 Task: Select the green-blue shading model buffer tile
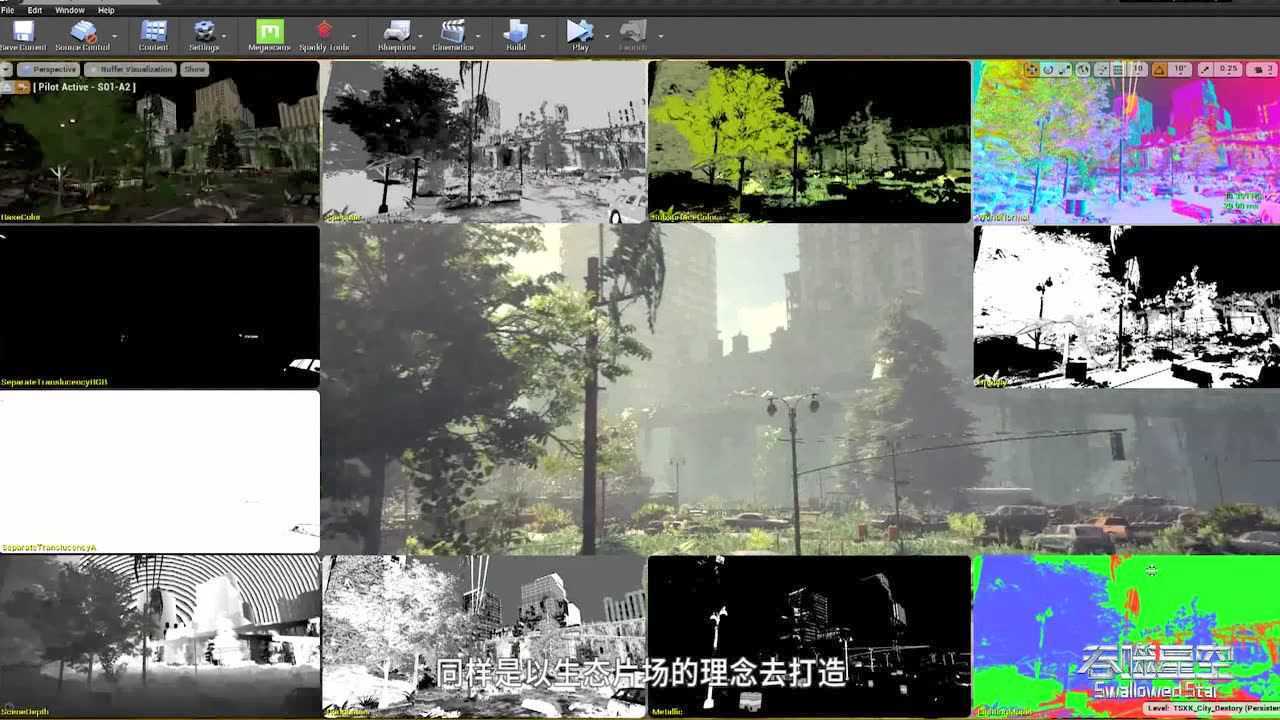tap(1127, 637)
